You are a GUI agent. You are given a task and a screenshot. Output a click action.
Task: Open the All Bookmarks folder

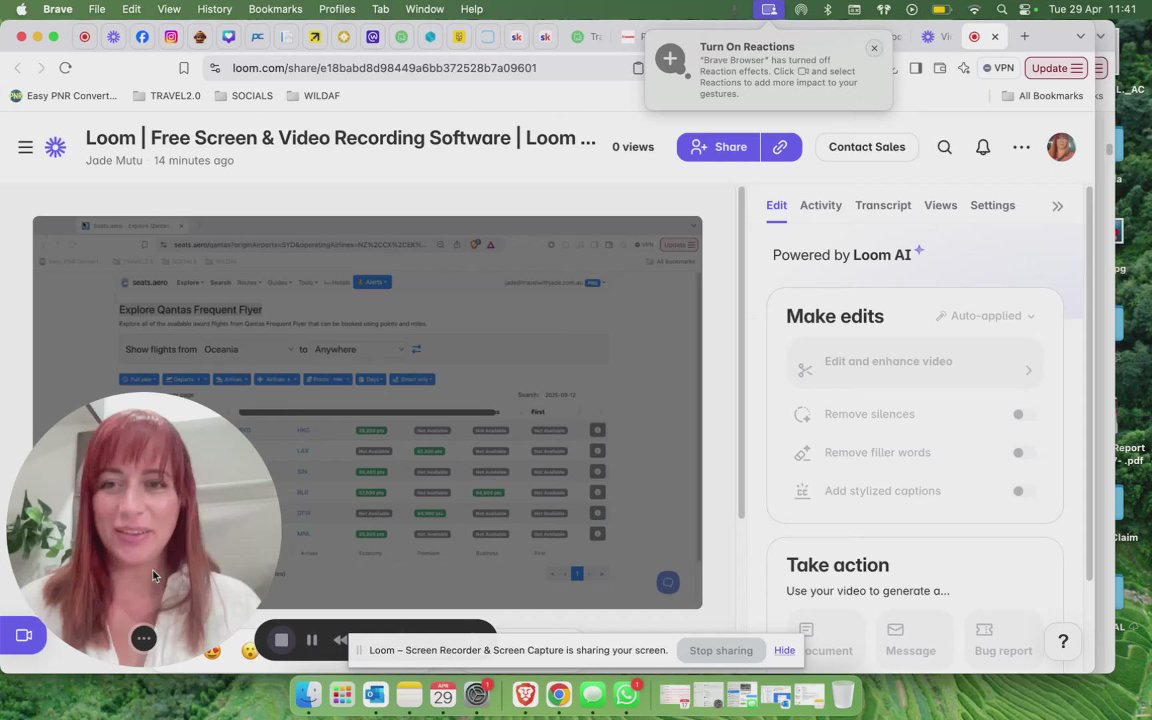pos(1042,96)
